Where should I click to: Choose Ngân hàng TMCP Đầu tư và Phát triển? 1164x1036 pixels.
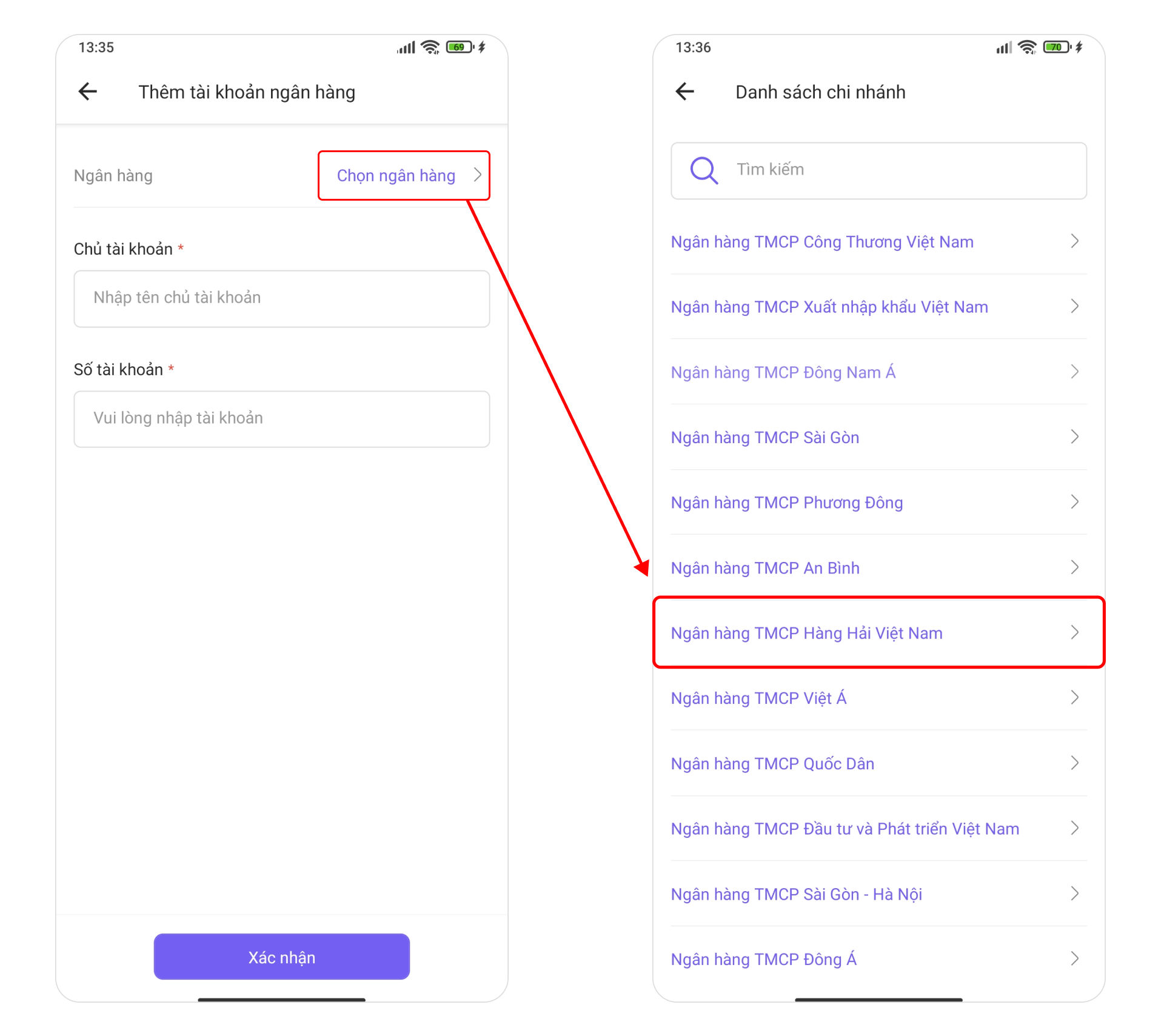click(879, 829)
